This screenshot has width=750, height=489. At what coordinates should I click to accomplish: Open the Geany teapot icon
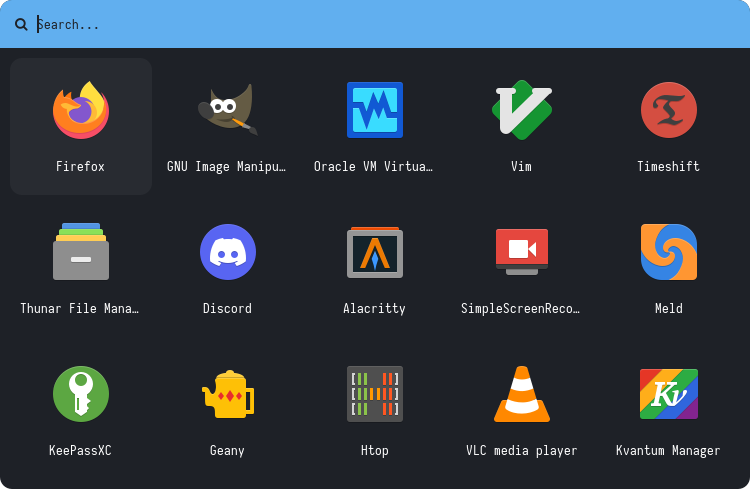[x=228, y=394]
